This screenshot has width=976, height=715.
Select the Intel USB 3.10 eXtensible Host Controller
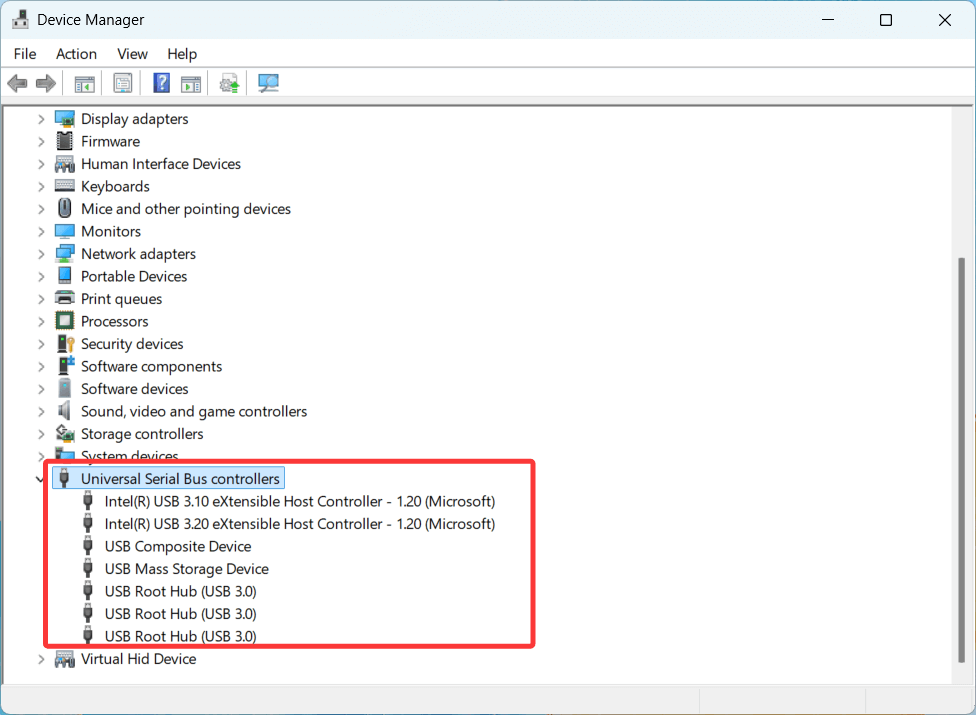click(300, 501)
